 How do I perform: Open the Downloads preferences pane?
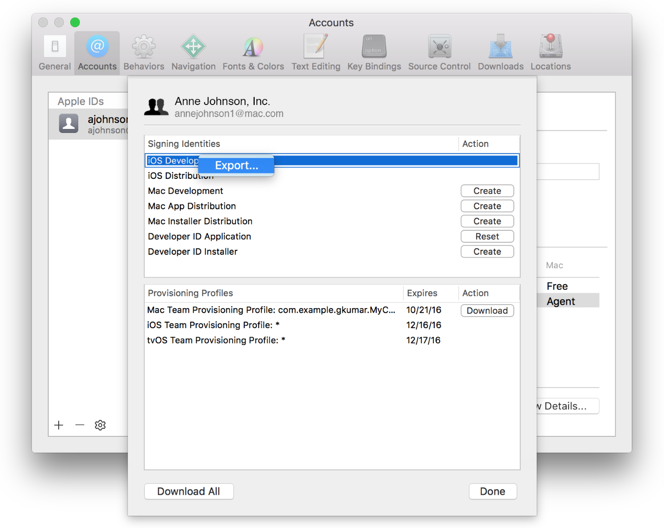(x=501, y=53)
